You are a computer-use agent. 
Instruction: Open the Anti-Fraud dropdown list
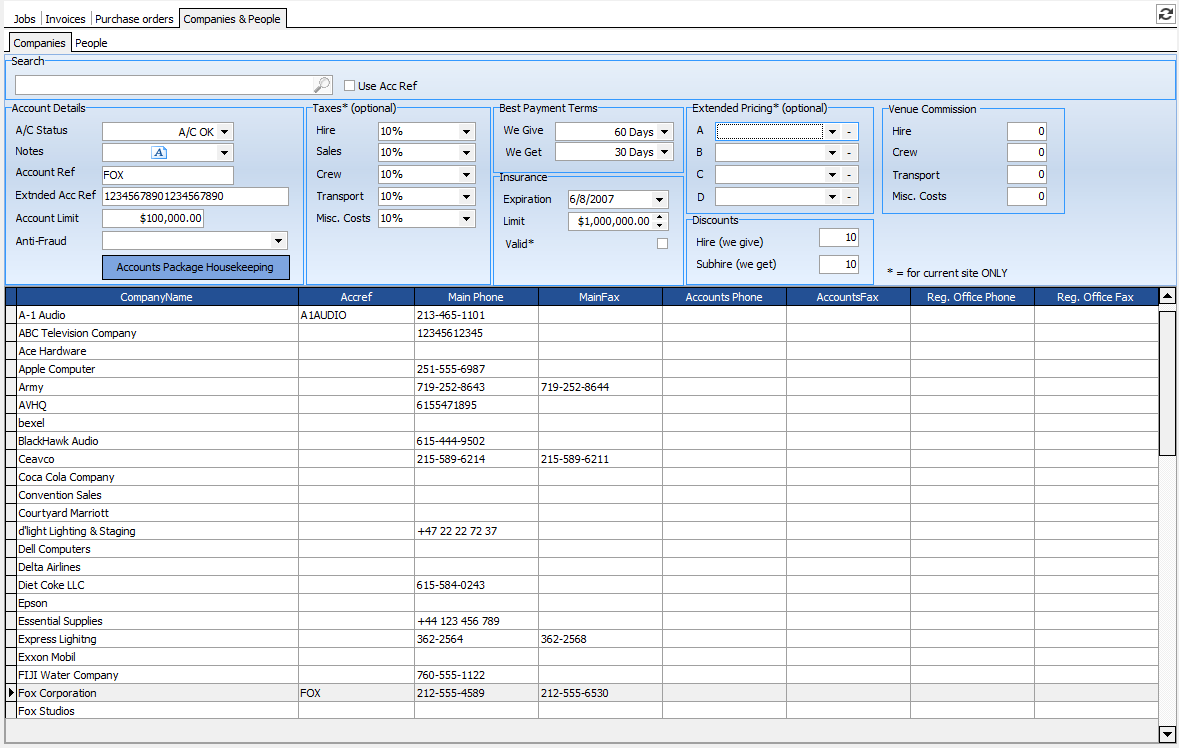(x=277, y=241)
